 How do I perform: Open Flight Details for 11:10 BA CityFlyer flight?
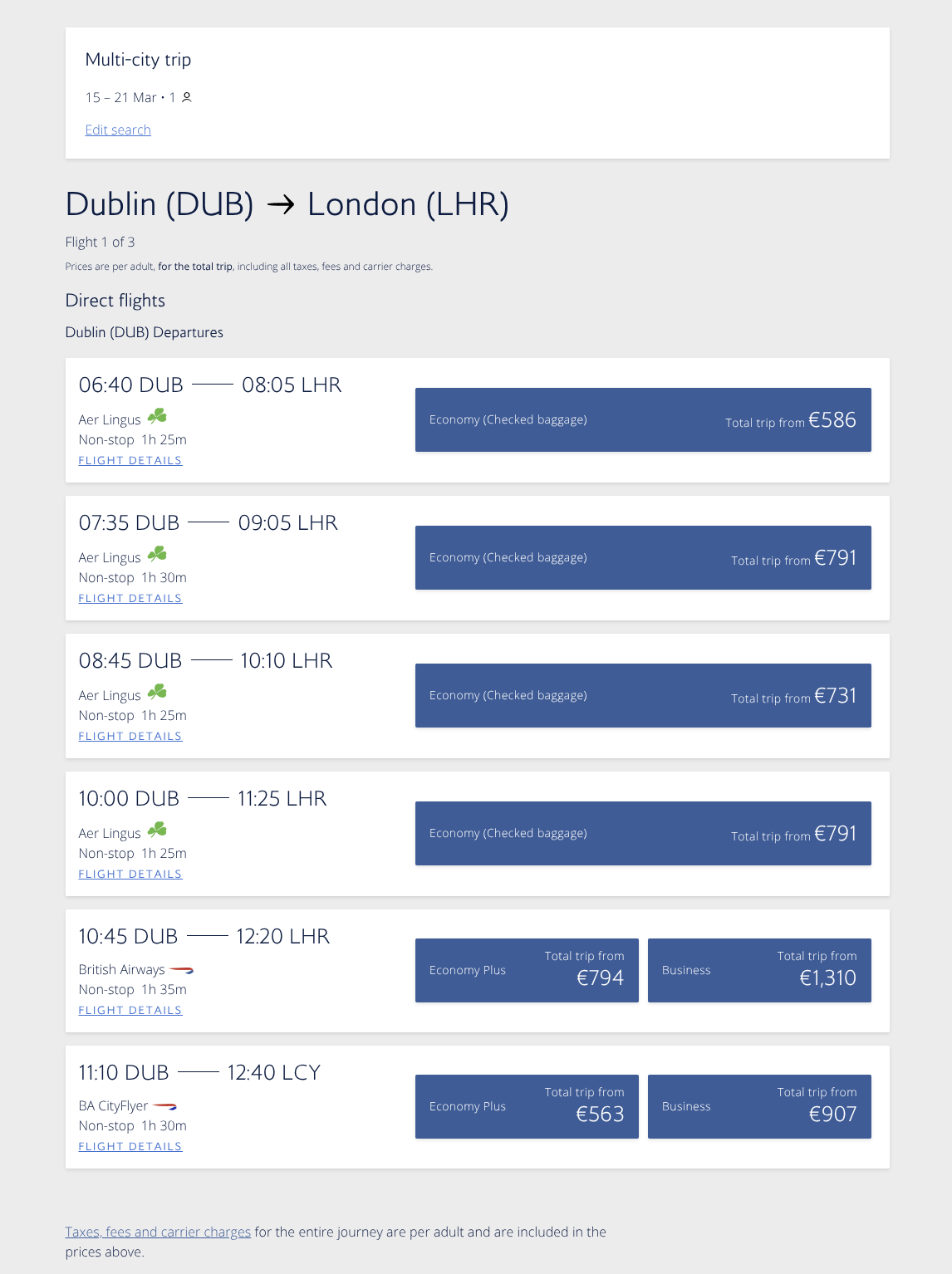[x=130, y=1146]
